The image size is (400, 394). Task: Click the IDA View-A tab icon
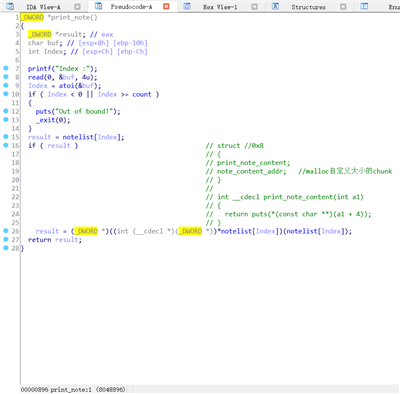[10, 6]
